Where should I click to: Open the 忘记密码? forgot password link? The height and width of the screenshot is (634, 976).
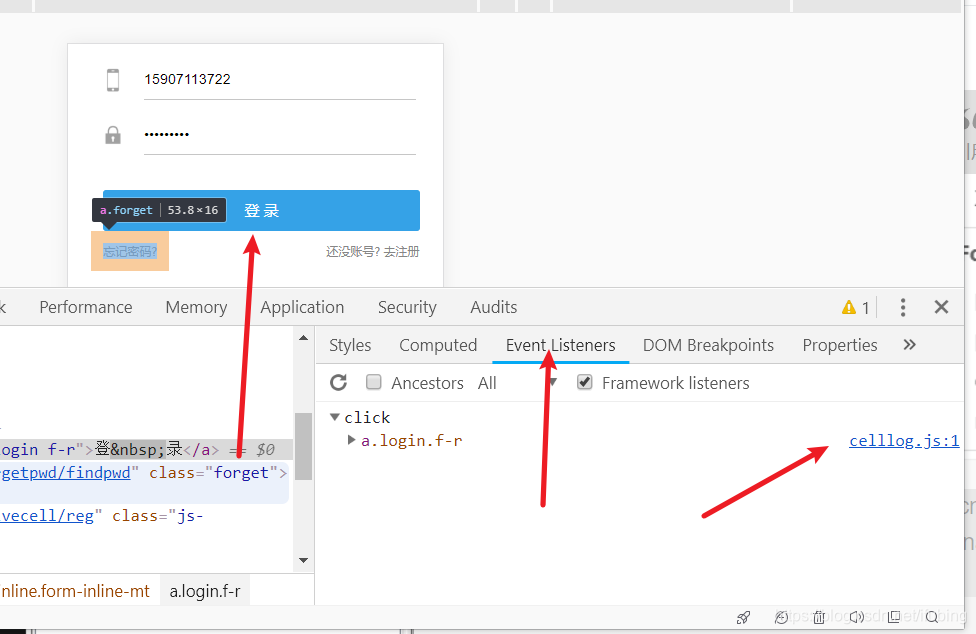pos(130,251)
